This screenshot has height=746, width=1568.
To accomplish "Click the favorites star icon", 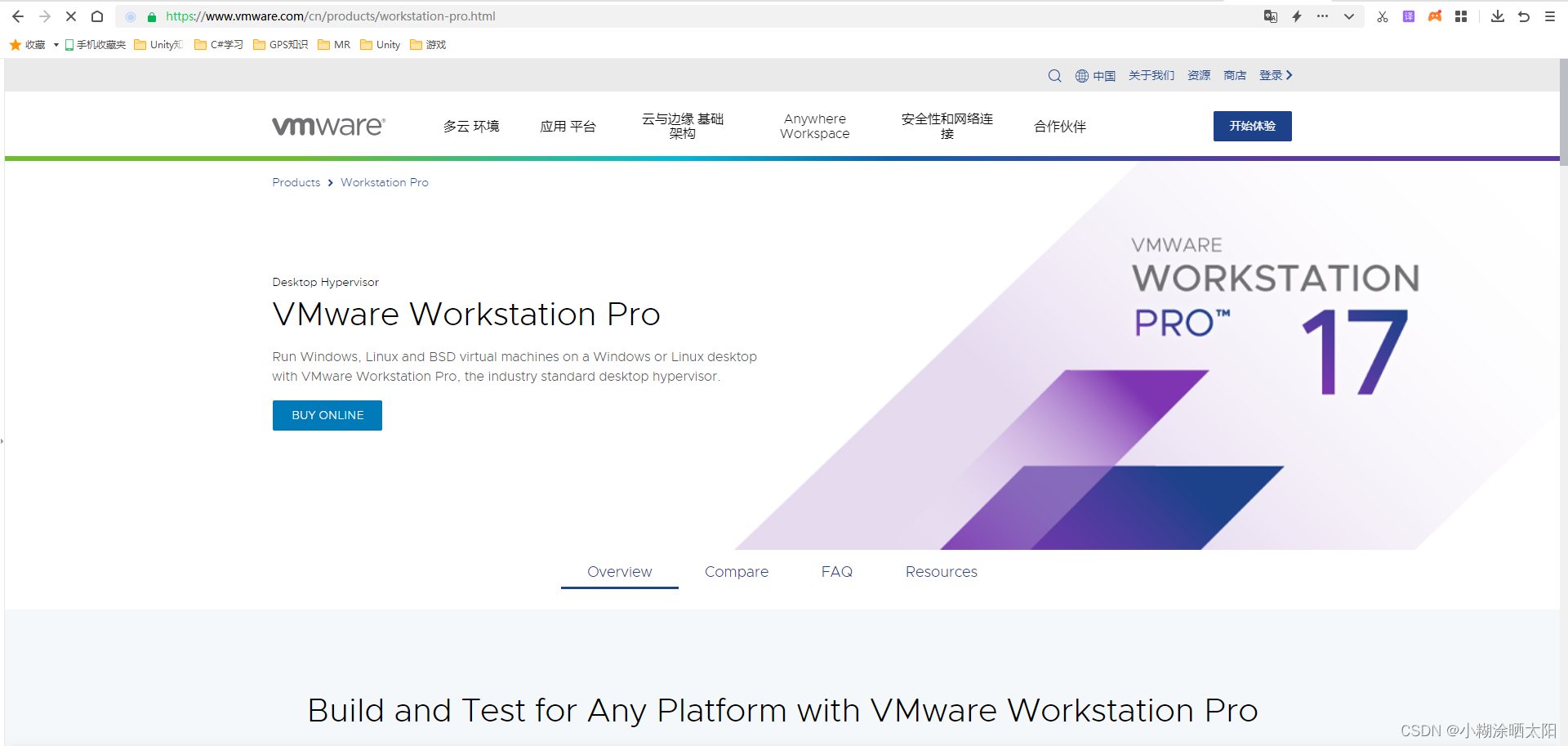I will pyautogui.click(x=16, y=45).
